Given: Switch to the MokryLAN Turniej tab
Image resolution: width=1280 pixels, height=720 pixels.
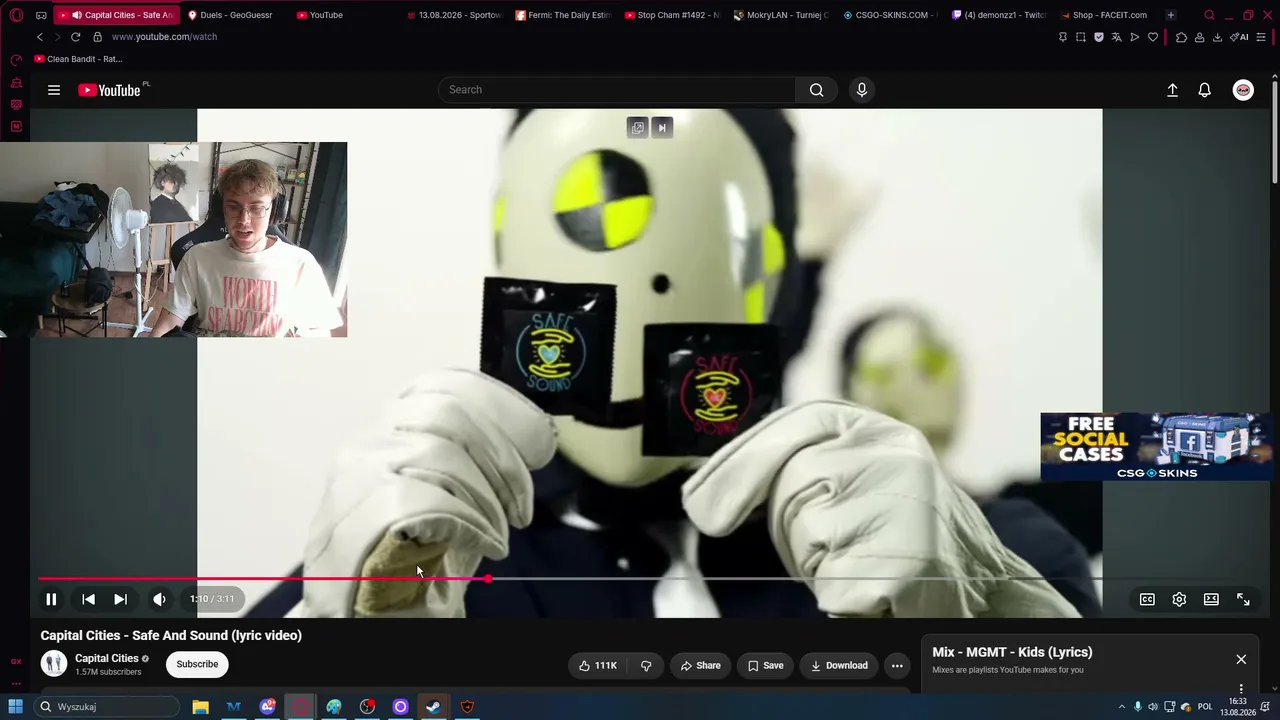Looking at the screenshot, I should pyautogui.click(x=781, y=15).
